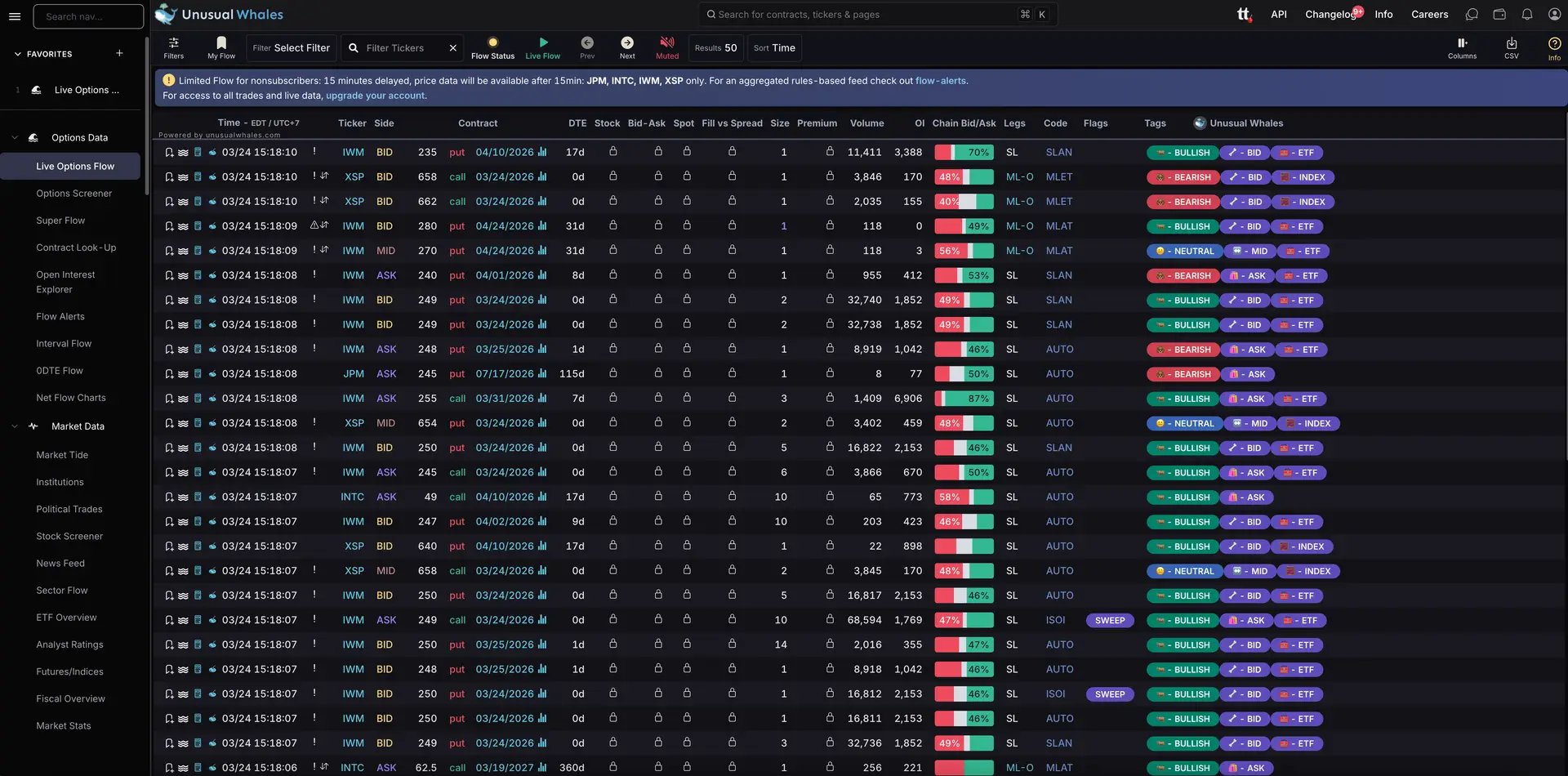Collapse the Market Data section
The height and width of the screenshot is (776, 1568).
[15, 426]
